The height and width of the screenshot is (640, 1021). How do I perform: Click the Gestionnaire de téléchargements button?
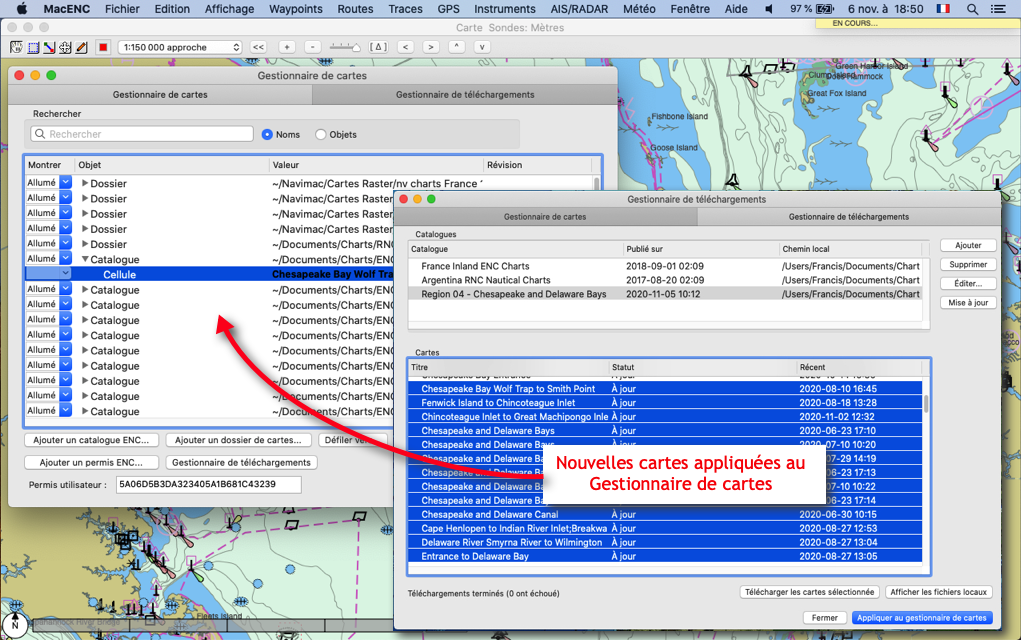point(242,462)
